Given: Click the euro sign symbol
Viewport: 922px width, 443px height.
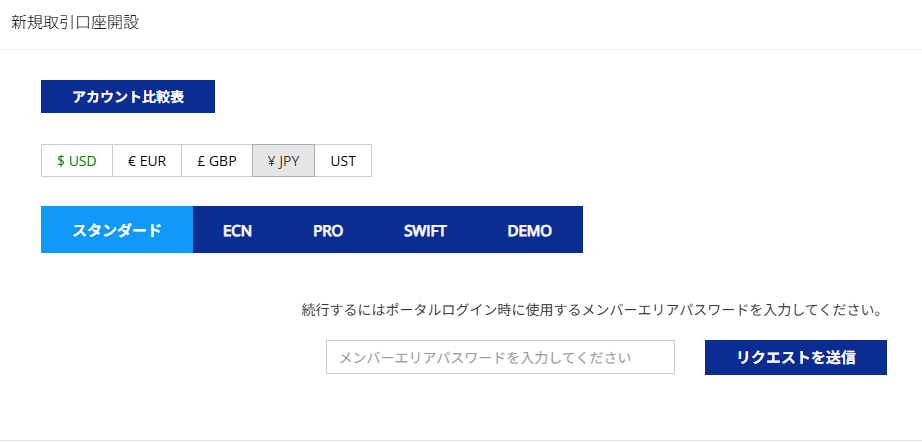Looking at the screenshot, I should pos(132,161).
